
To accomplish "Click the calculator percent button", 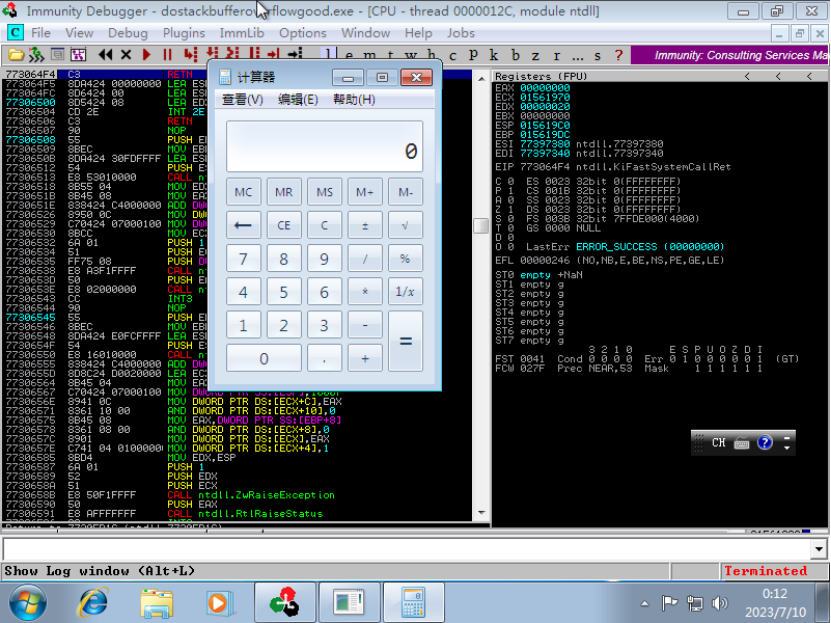I will pos(405,259).
